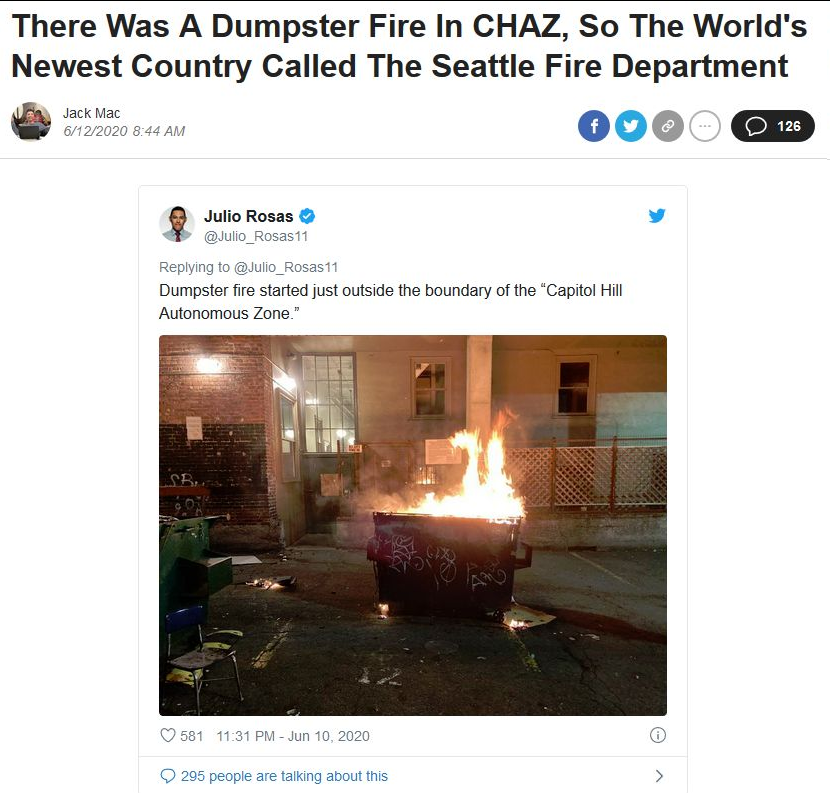Open Replying to @Julio_Rosas11 link

tap(248, 267)
